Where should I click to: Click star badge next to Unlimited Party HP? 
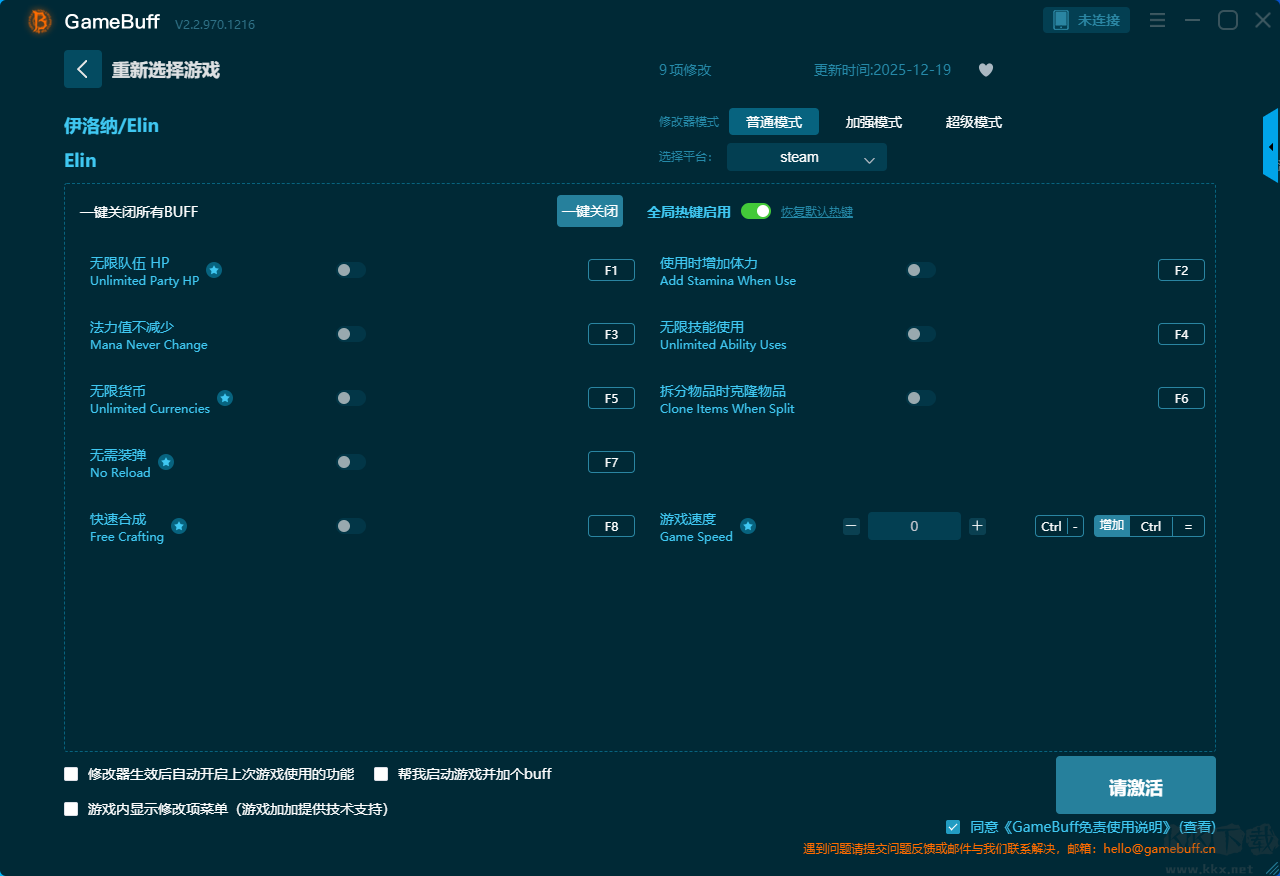tap(214, 270)
